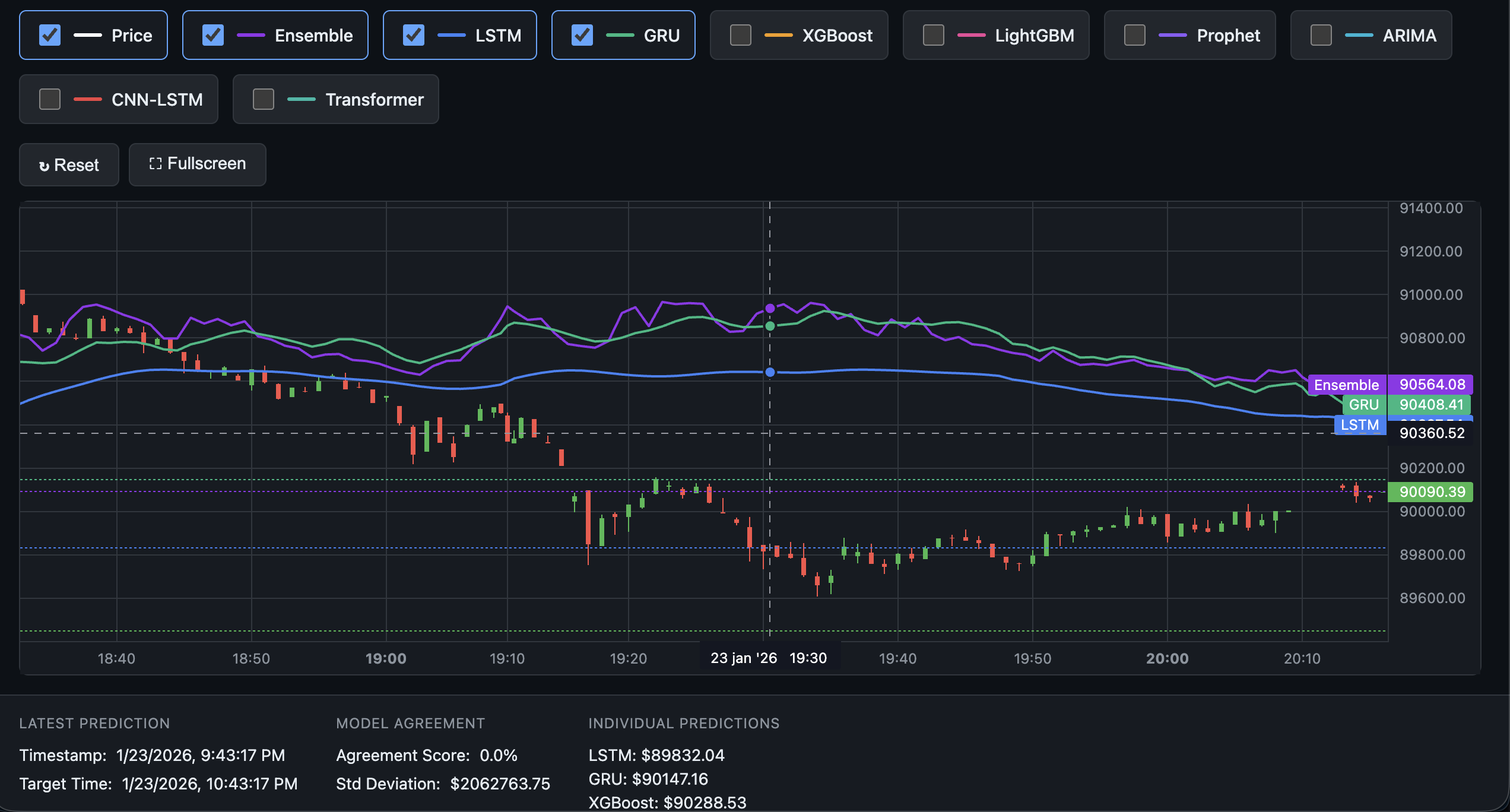Click the Reset chart button

(x=69, y=164)
